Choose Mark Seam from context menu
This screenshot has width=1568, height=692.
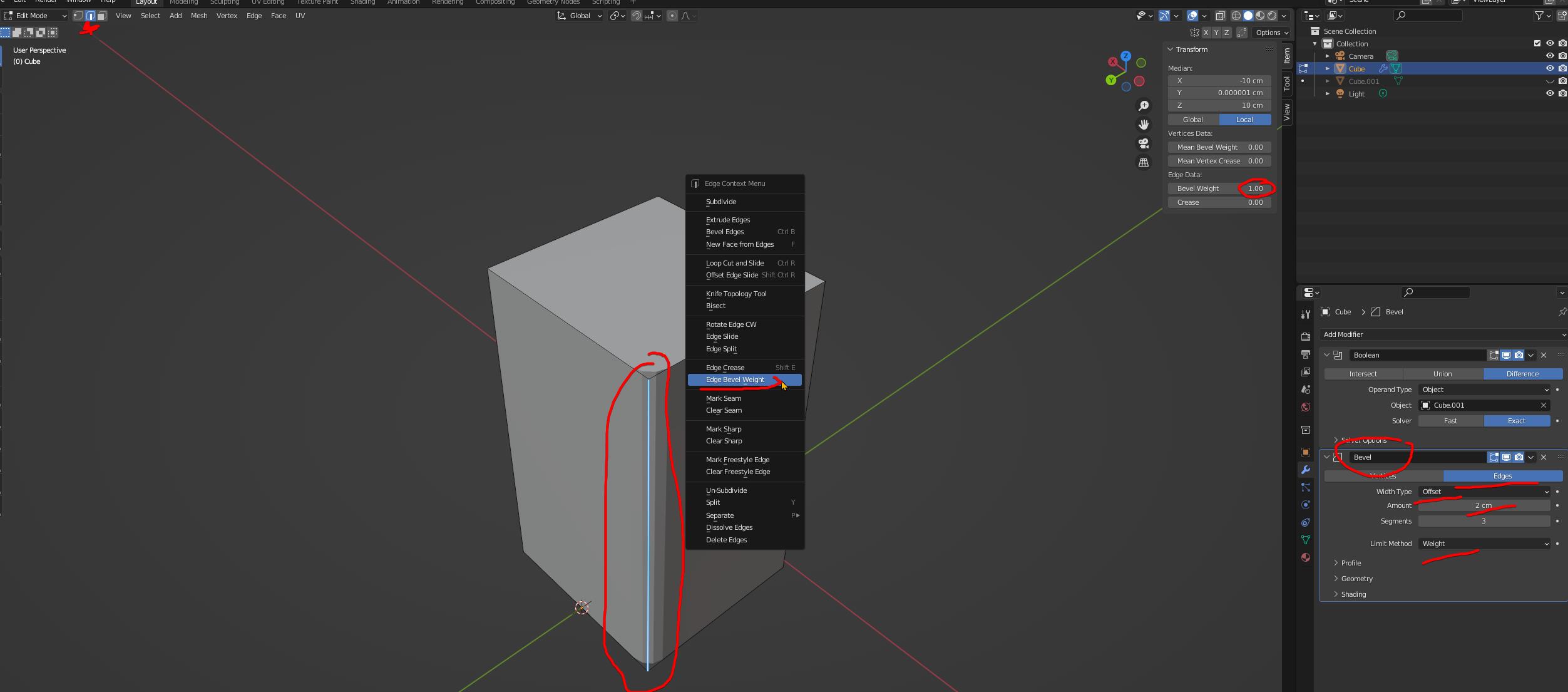724,398
